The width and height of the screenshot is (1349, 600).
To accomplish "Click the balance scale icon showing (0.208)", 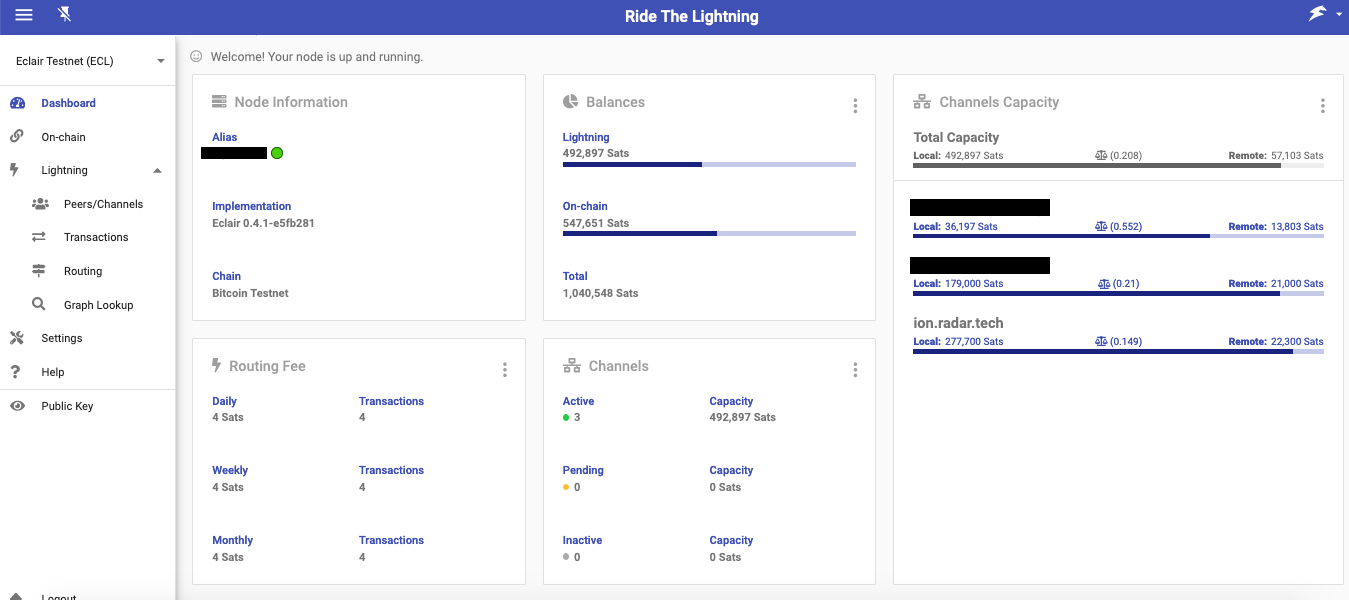I will (1101, 156).
